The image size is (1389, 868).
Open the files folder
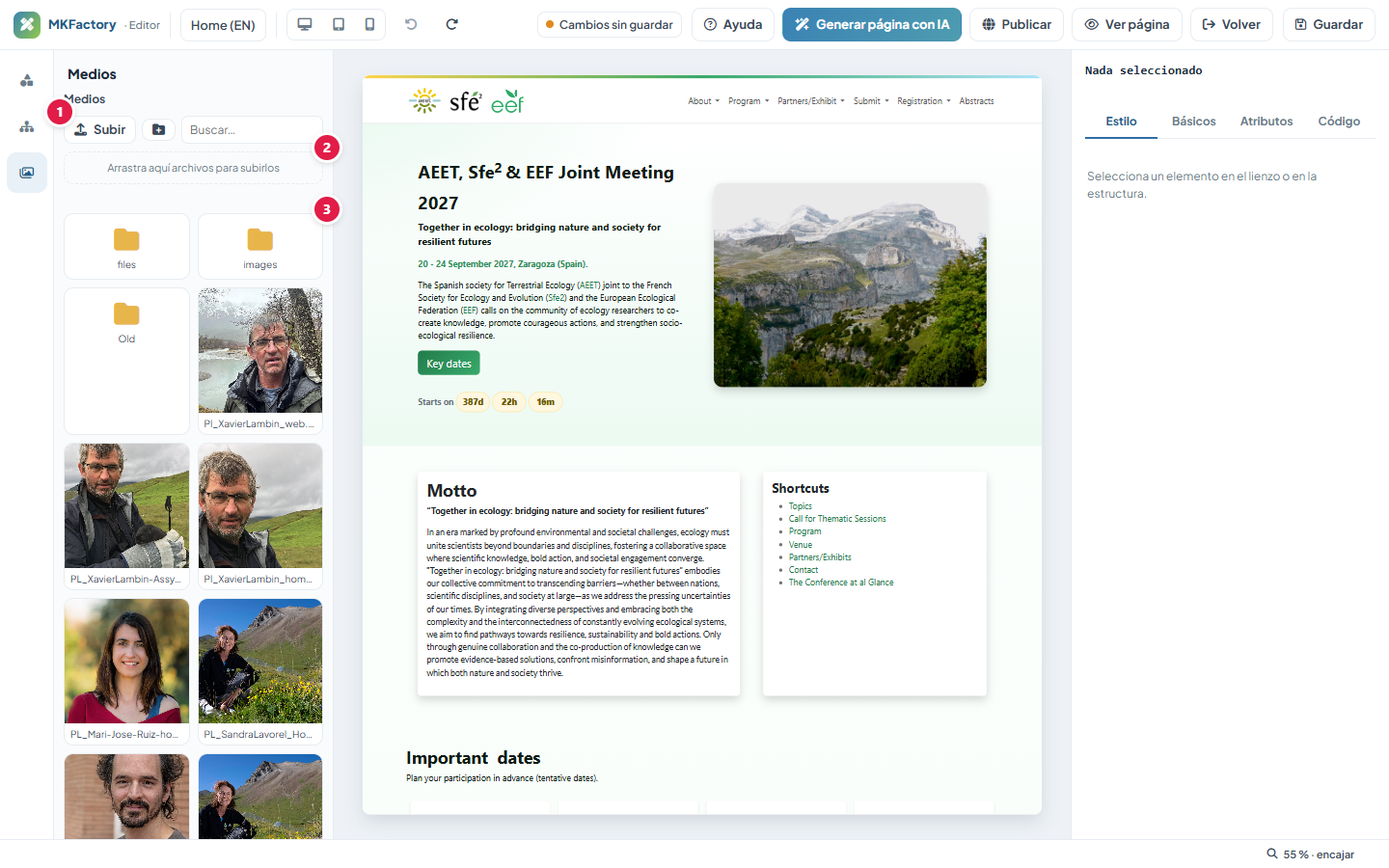[126, 247]
